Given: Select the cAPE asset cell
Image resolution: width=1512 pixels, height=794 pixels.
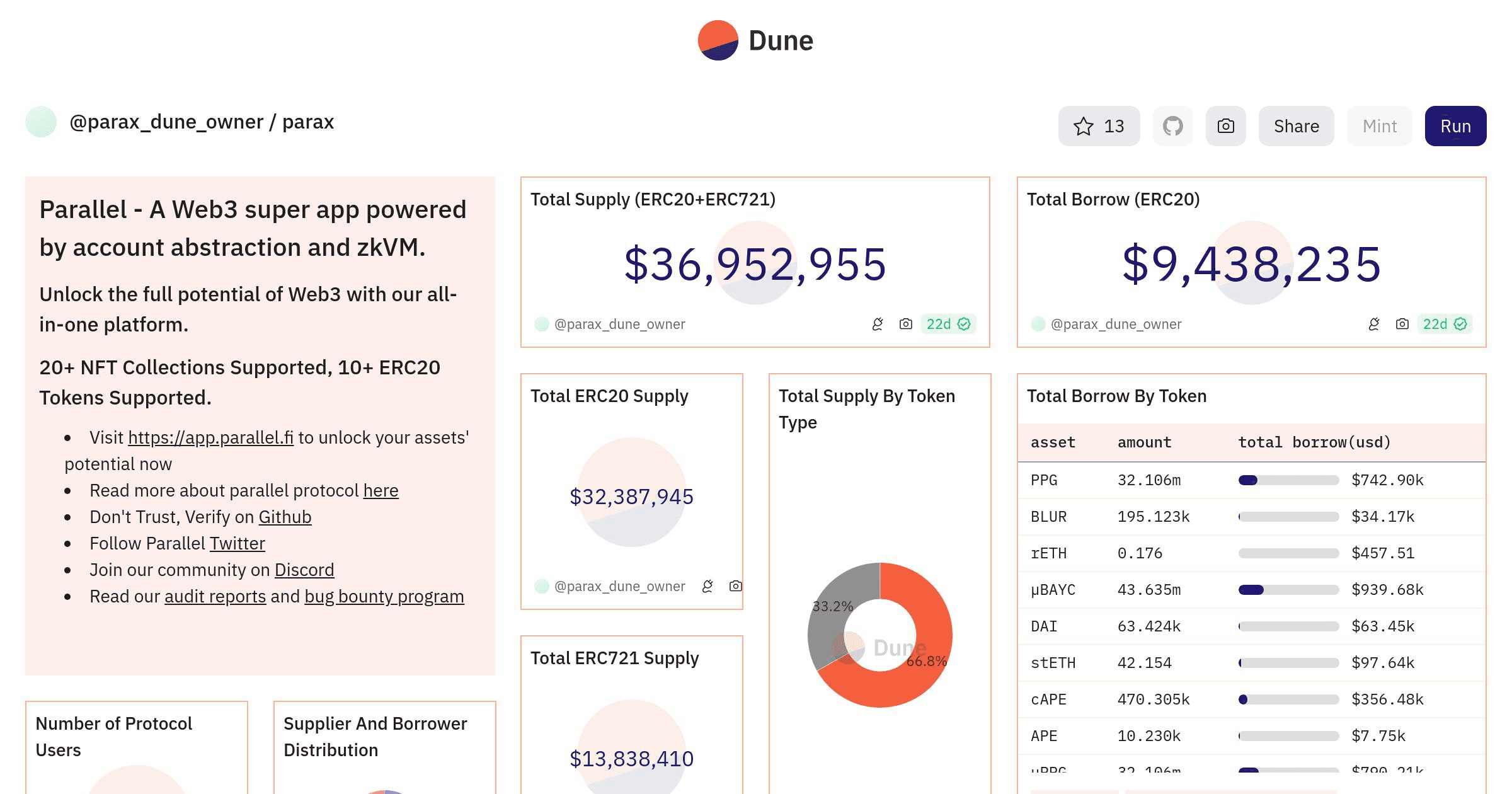Looking at the screenshot, I should coord(1048,699).
